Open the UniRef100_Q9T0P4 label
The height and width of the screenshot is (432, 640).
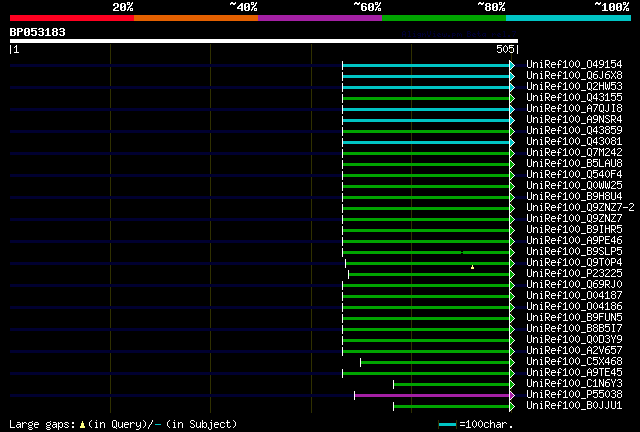coord(574,263)
